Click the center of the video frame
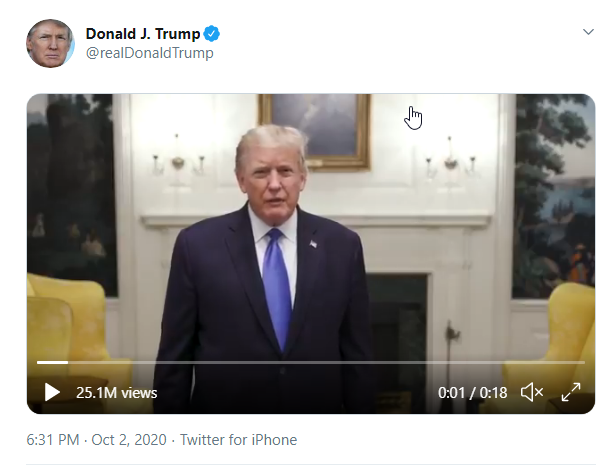The width and height of the screenshot is (609, 469). tap(311, 253)
